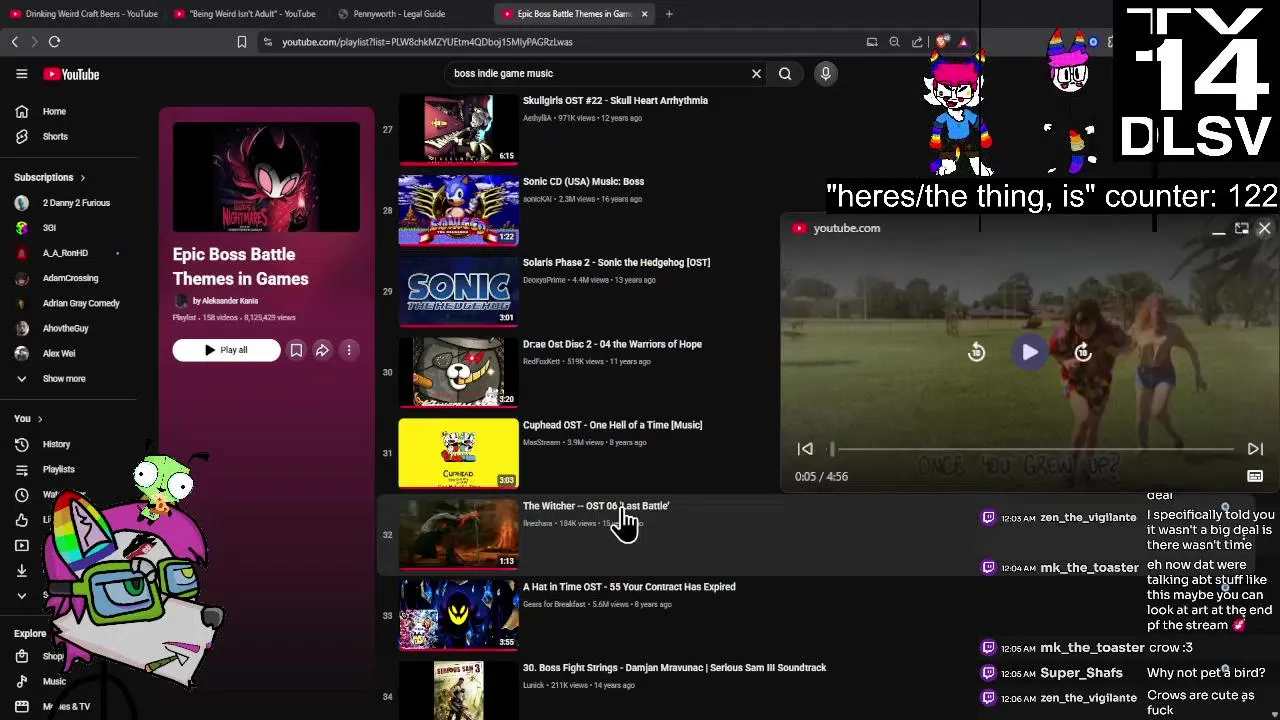Viewport: 1280px width, 720px height.
Task: Open Solaris Phase 2 Sonic thumbnail
Action: coord(458,291)
